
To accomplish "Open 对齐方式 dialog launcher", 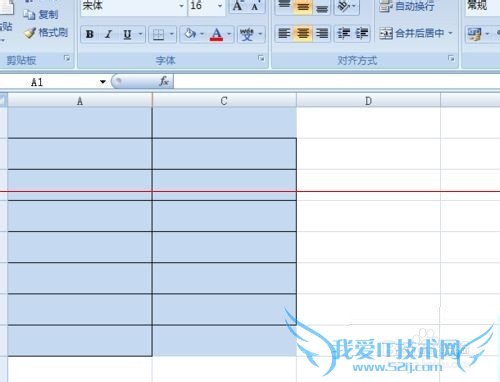I will [x=451, y=58].
